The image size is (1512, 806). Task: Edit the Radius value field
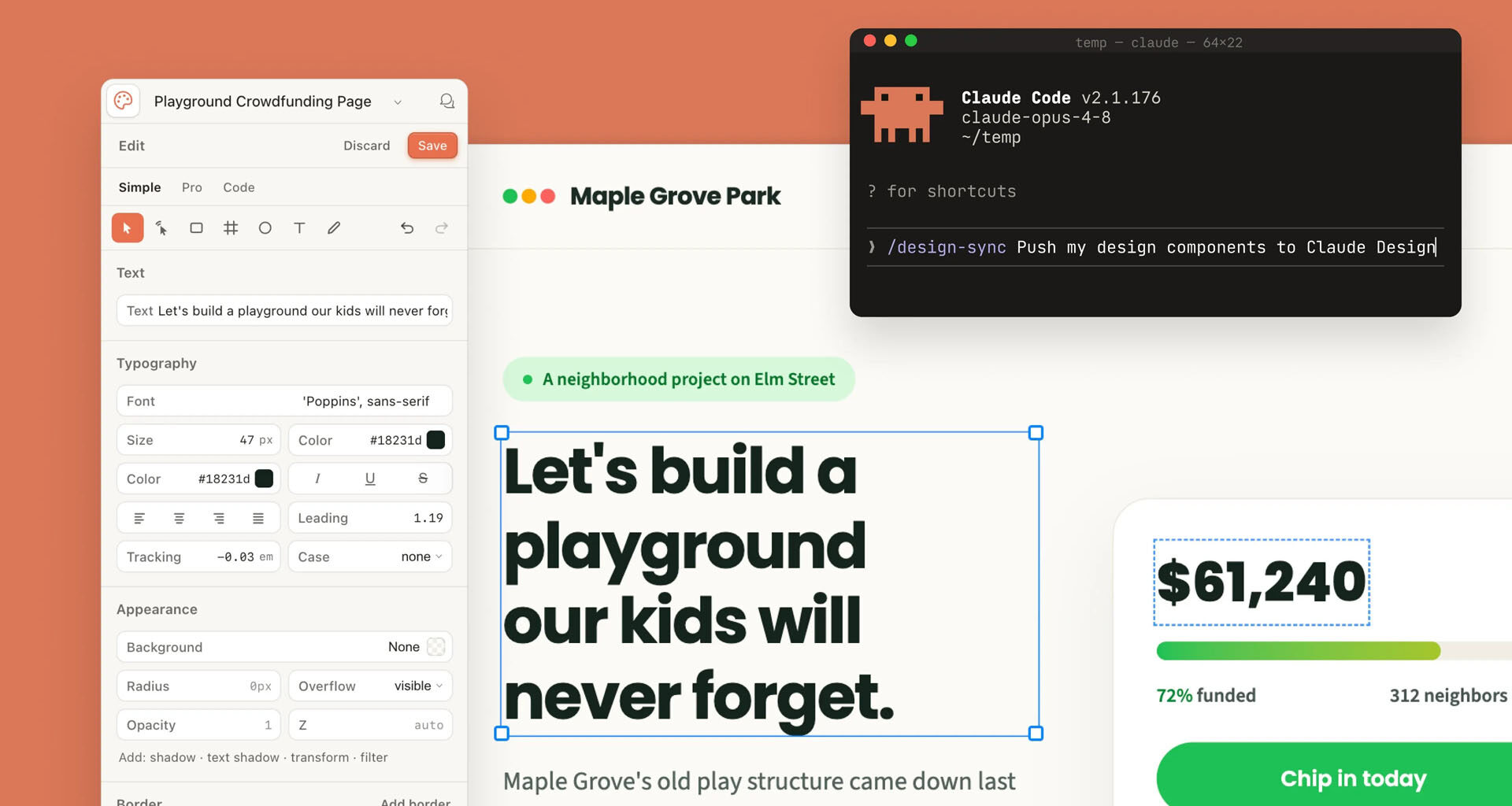tap(198, 686)
